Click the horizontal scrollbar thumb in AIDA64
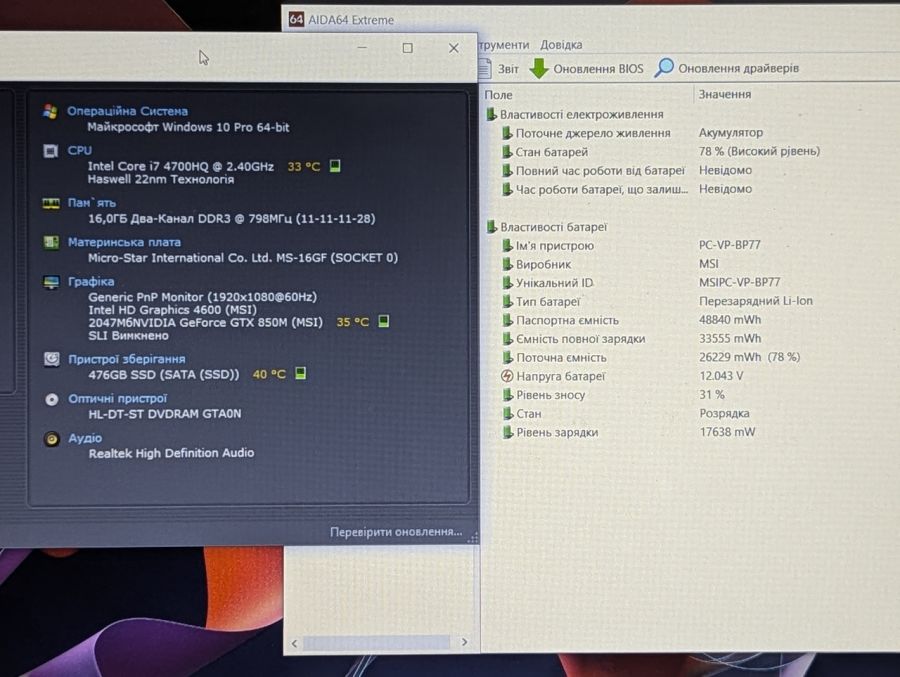The image size is (900, 677). coord(377,643)
